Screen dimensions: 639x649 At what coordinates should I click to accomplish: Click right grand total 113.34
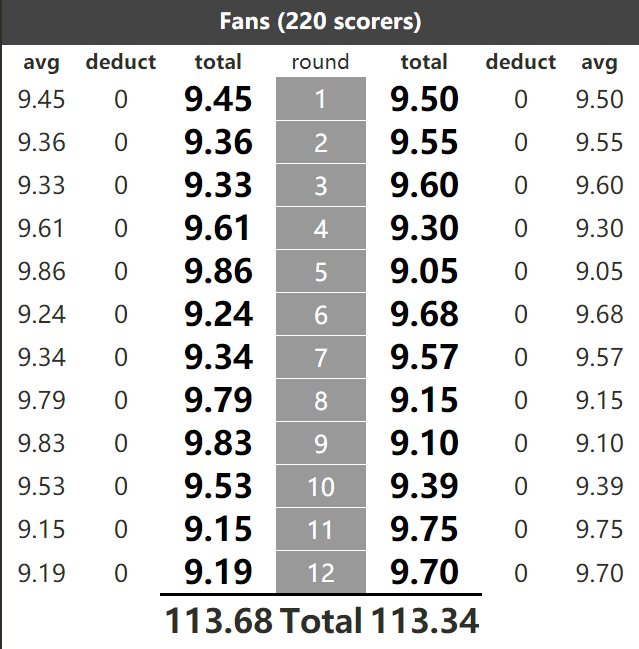(x=425, y=620)
